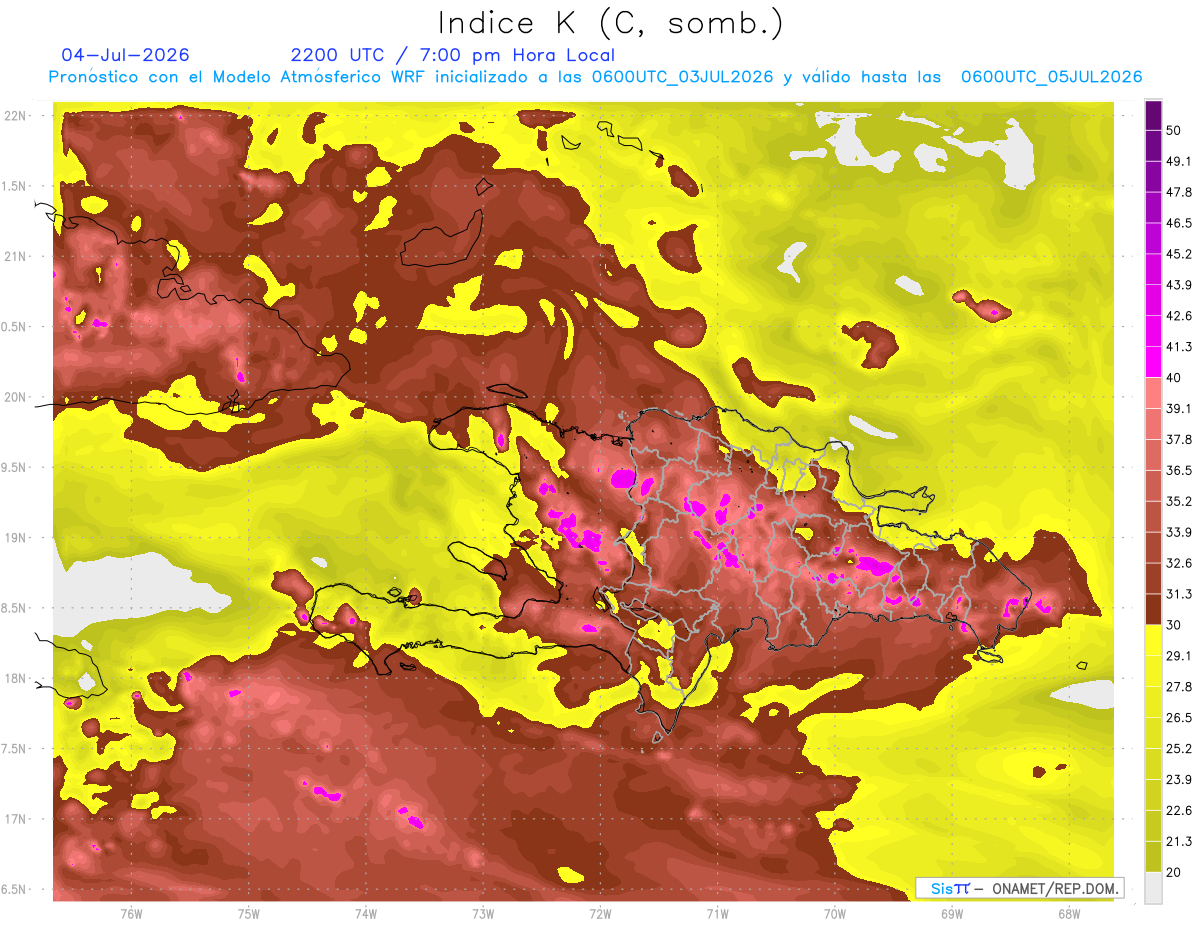
Task: Click the colorbar label "32.6"
Action: (x=1179, y=563)
